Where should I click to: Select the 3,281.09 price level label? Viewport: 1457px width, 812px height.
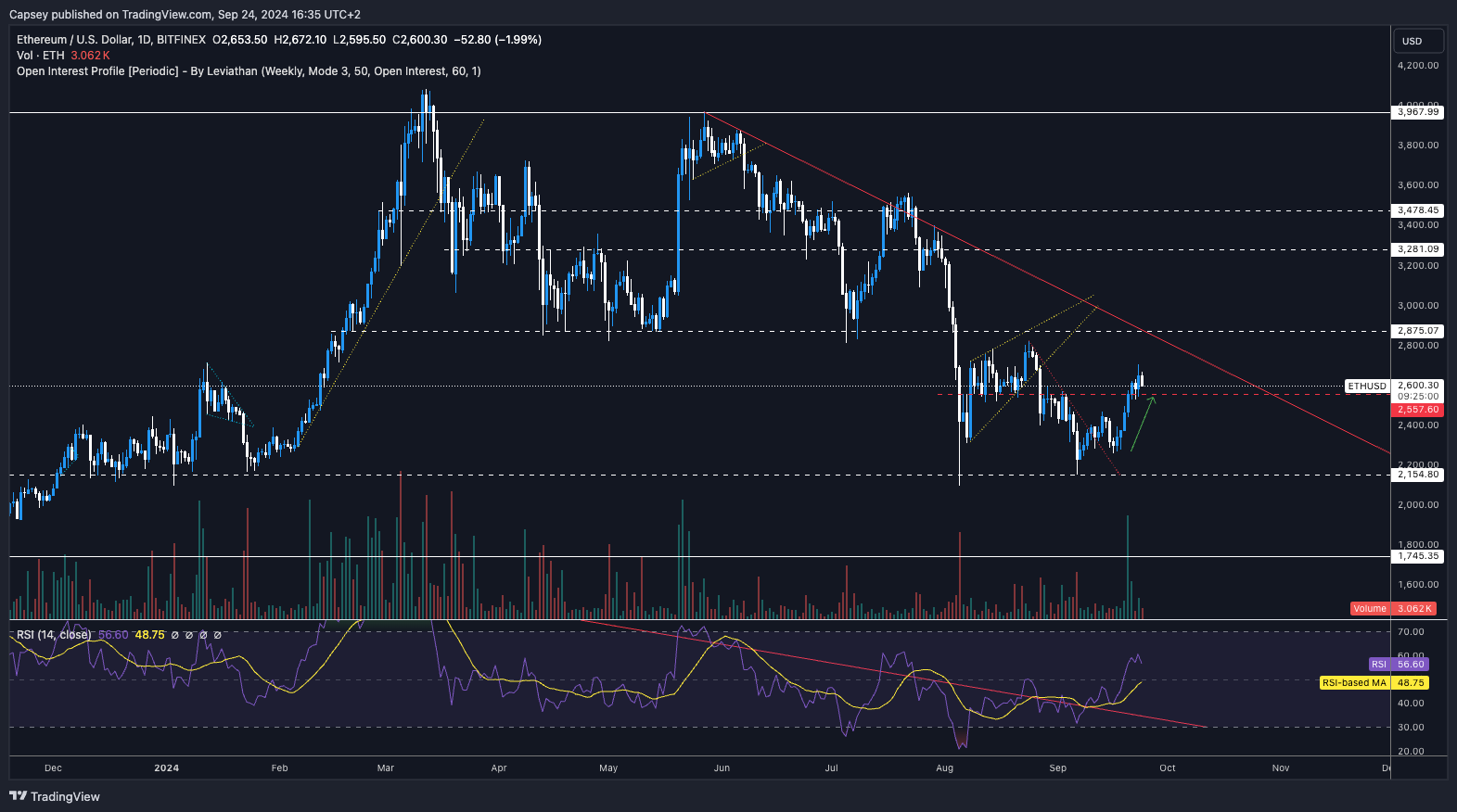(1418, 249)
